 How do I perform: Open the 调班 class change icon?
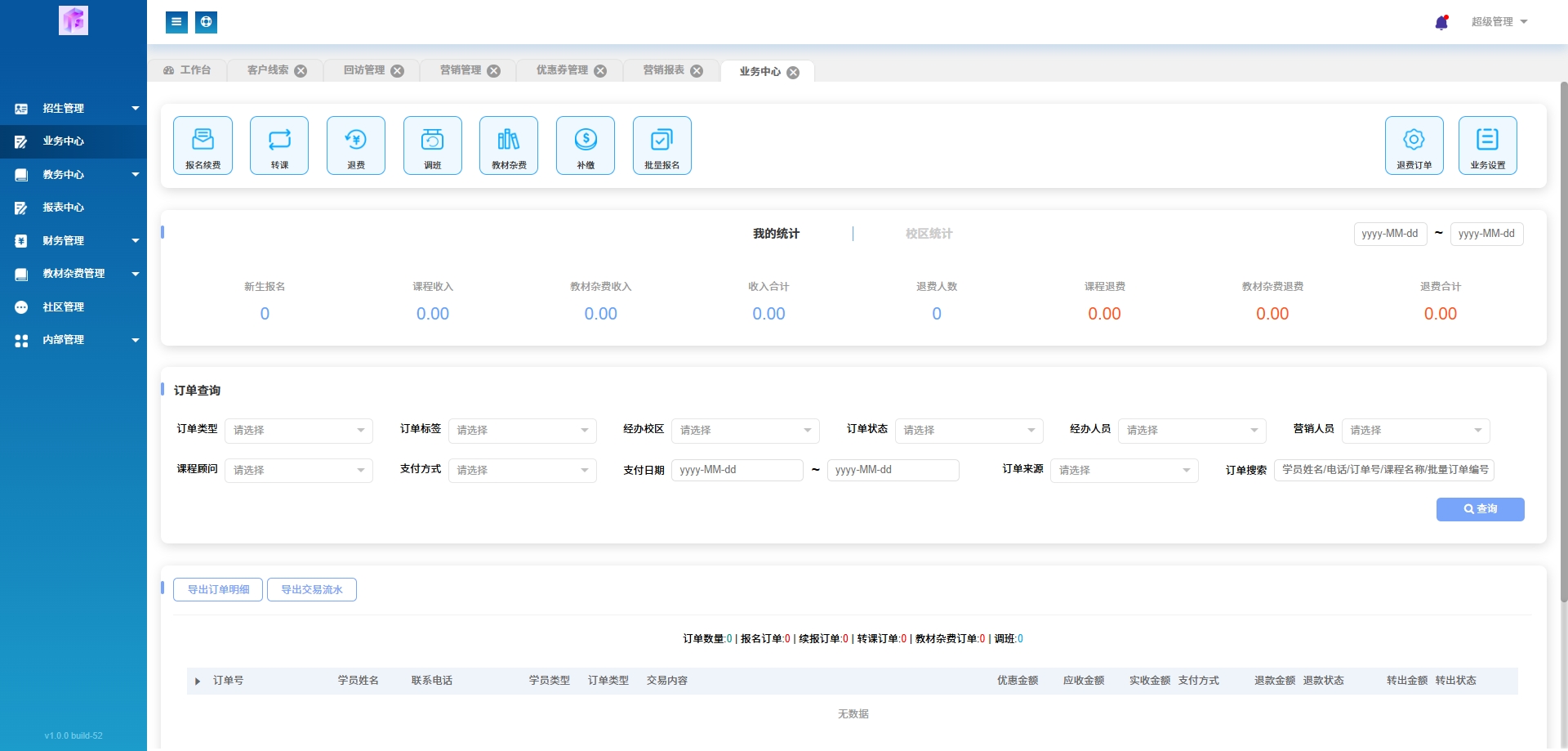[433, 145]
